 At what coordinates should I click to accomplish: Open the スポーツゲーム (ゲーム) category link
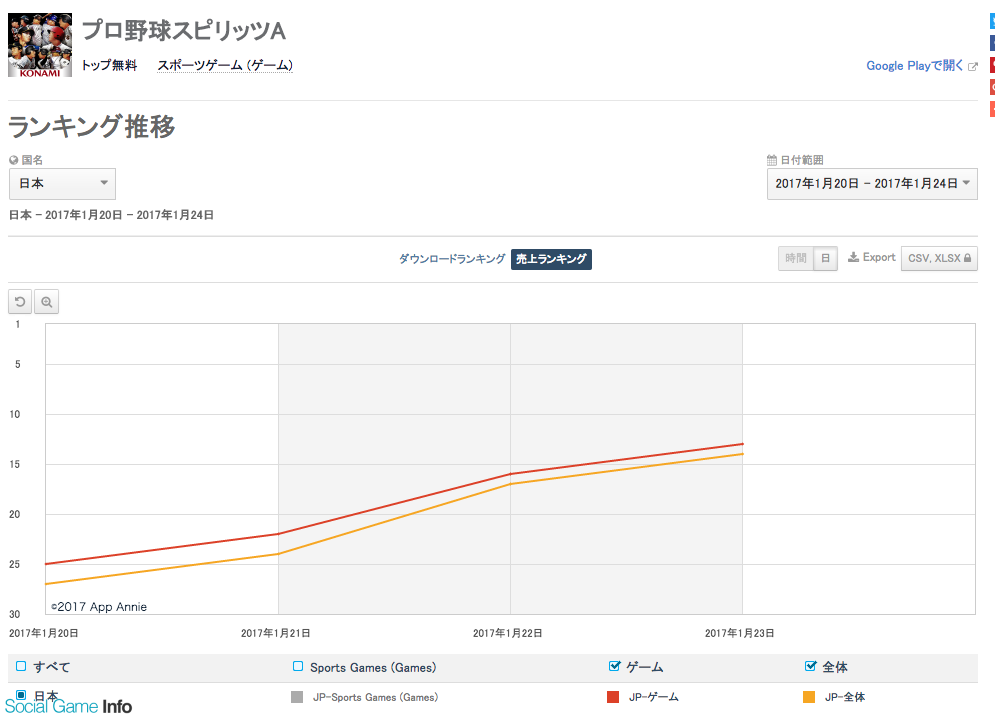(x=225, y=65)
